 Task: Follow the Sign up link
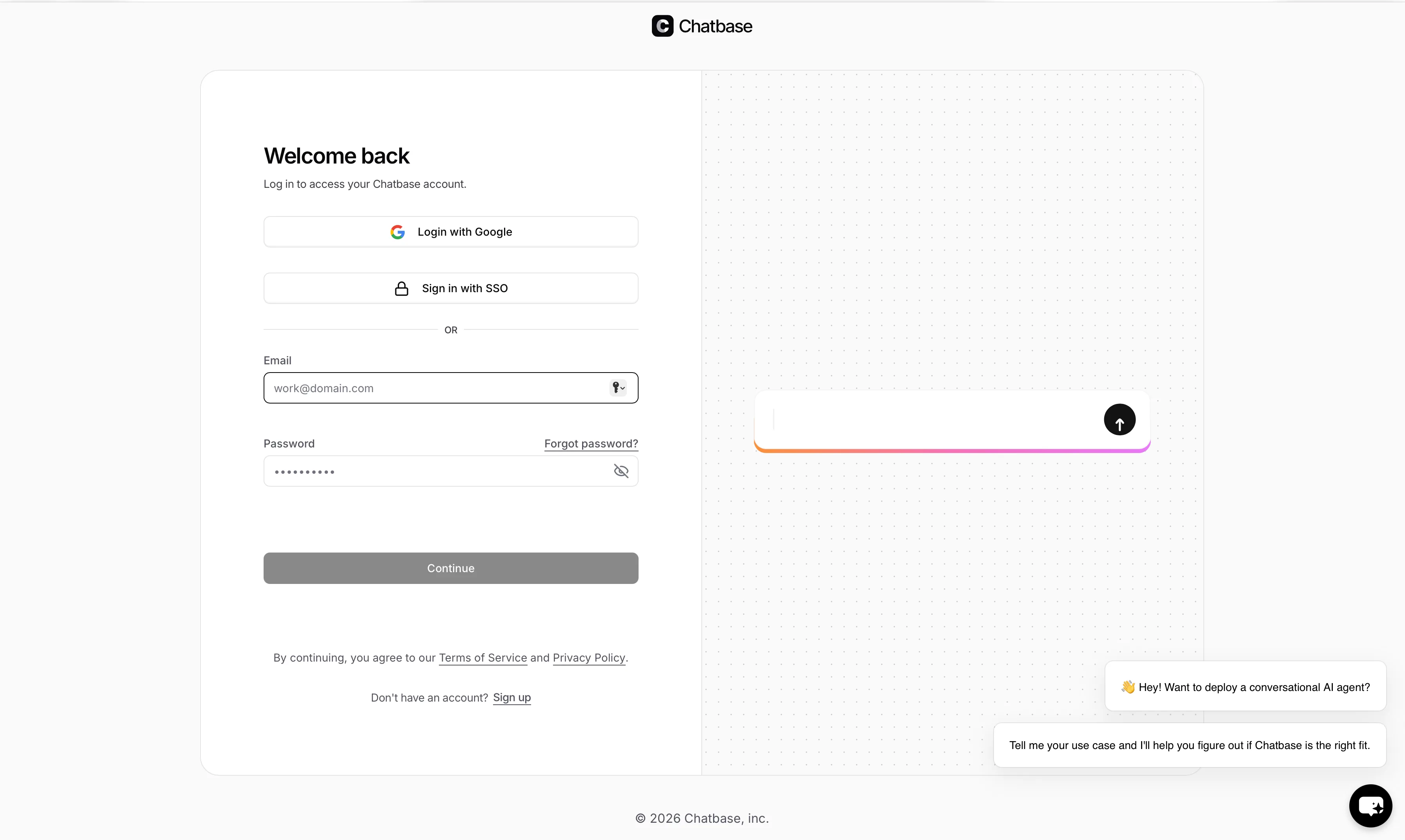(512, 698)
